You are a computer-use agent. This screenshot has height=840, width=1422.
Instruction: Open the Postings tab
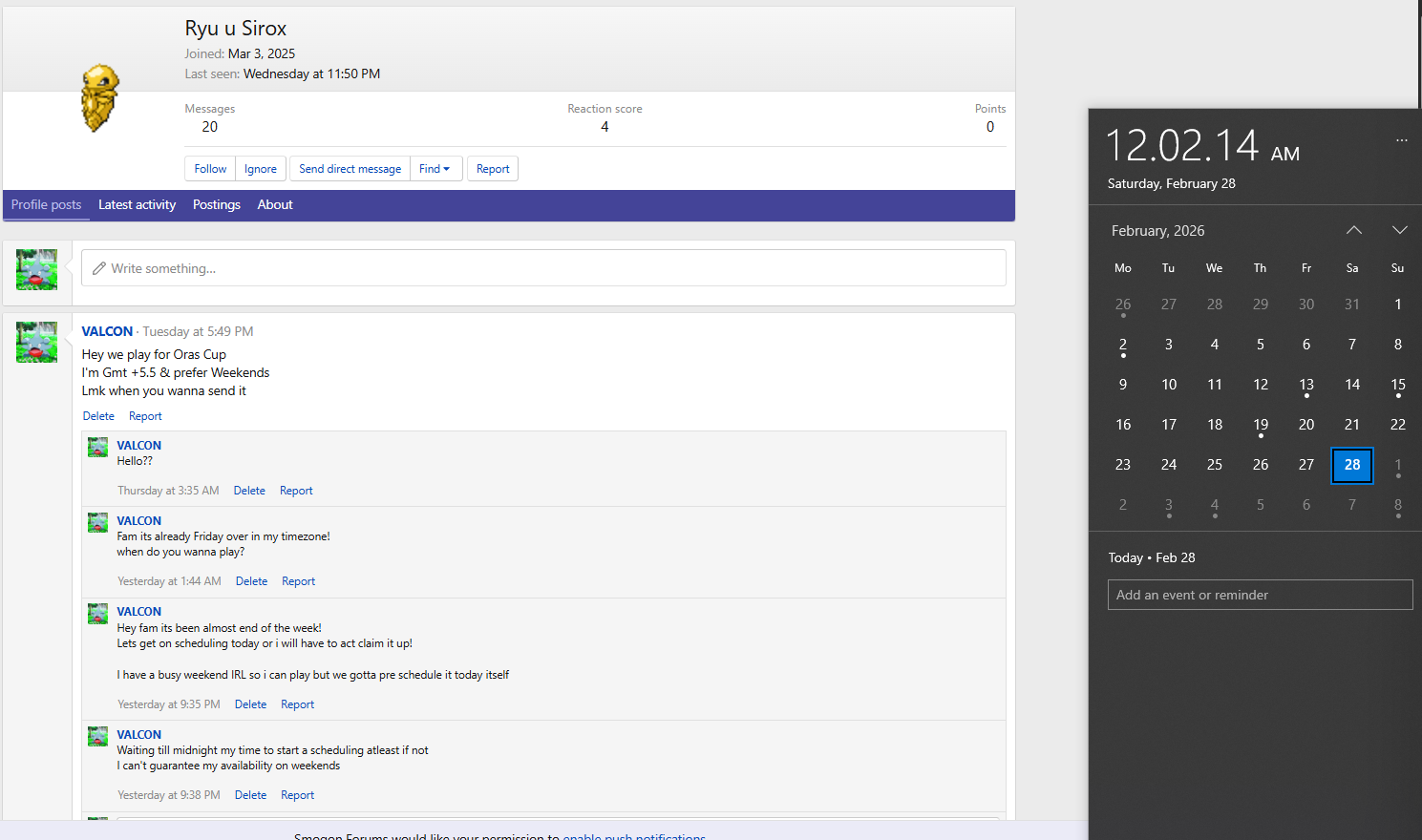click(217, 205)
